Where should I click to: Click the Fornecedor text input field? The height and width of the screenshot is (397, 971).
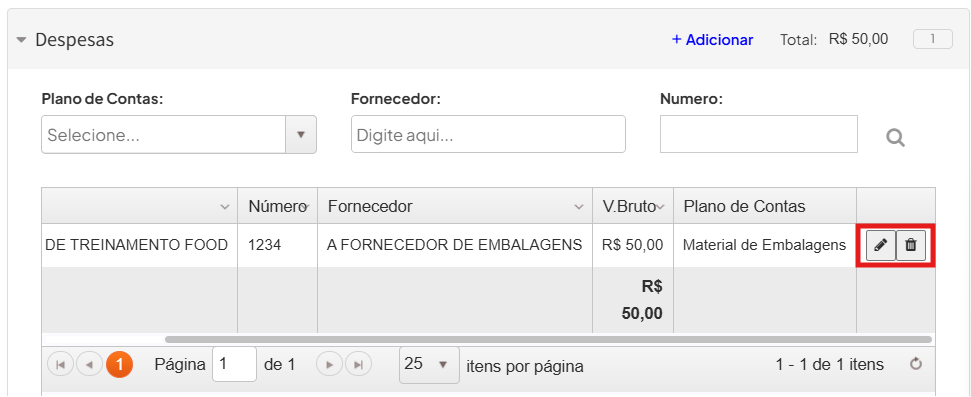pos(488,134)
